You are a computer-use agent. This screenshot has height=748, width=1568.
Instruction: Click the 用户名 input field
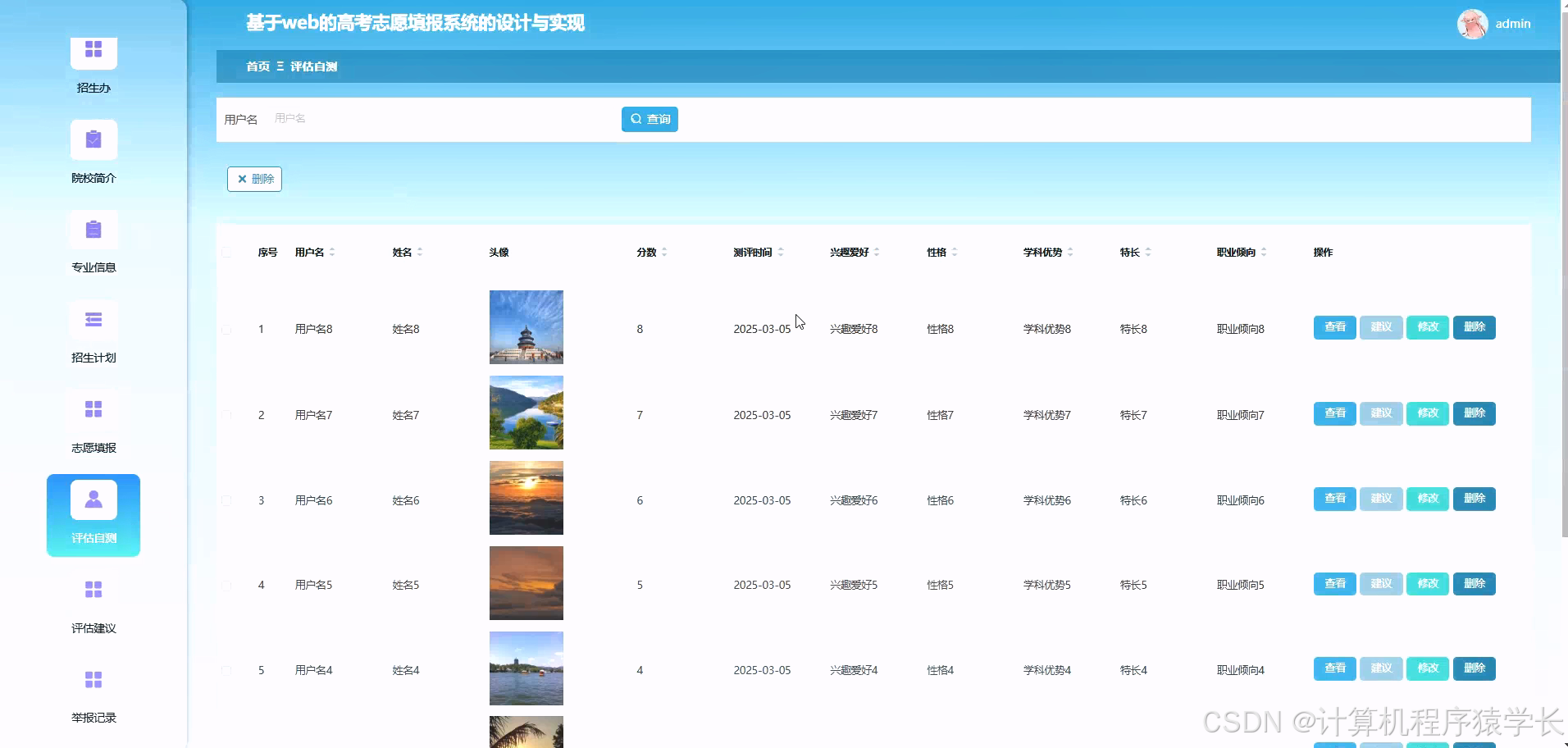[x=410, y=119]
